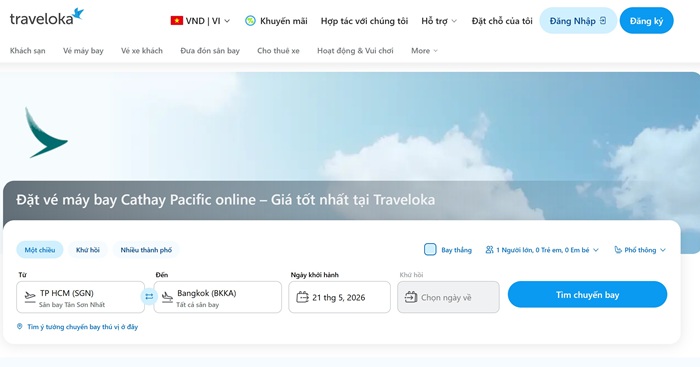Click the Tìm chuyến bay button

(588, 295)
